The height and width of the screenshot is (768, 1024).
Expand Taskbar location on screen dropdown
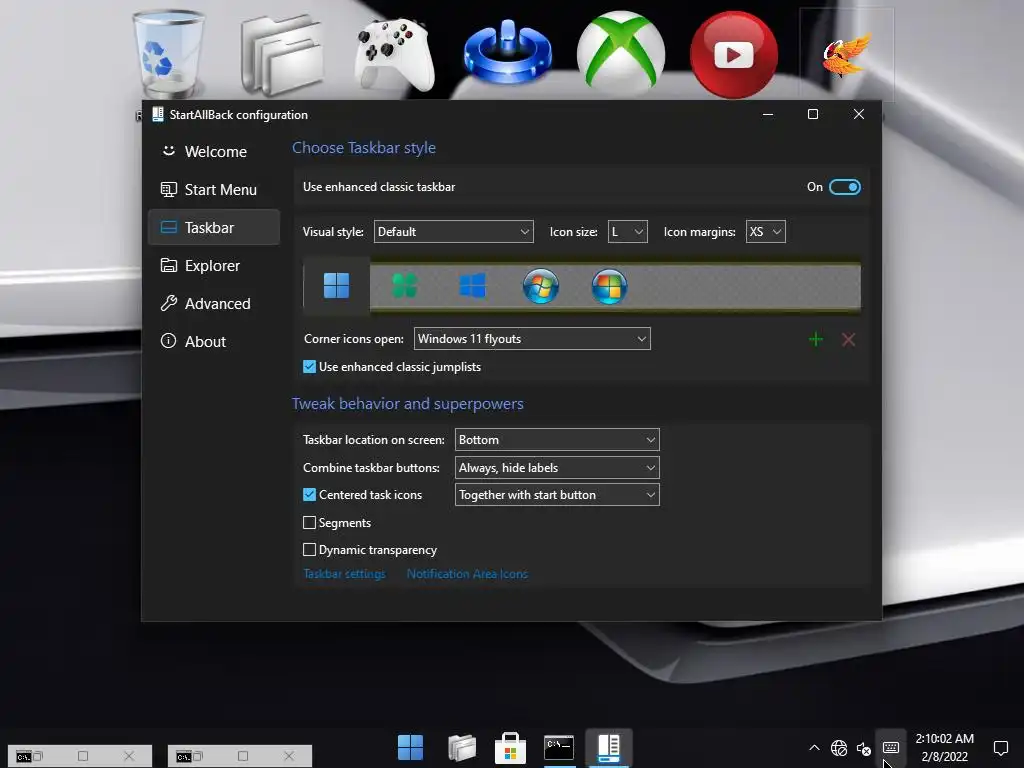coord(557,440)
